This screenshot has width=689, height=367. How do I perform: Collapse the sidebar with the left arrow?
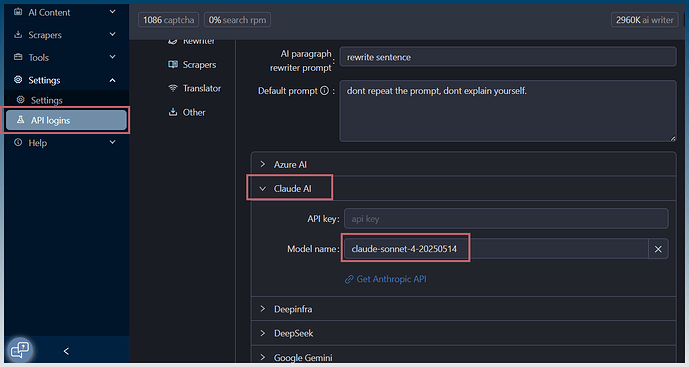[x=66, y=351]
